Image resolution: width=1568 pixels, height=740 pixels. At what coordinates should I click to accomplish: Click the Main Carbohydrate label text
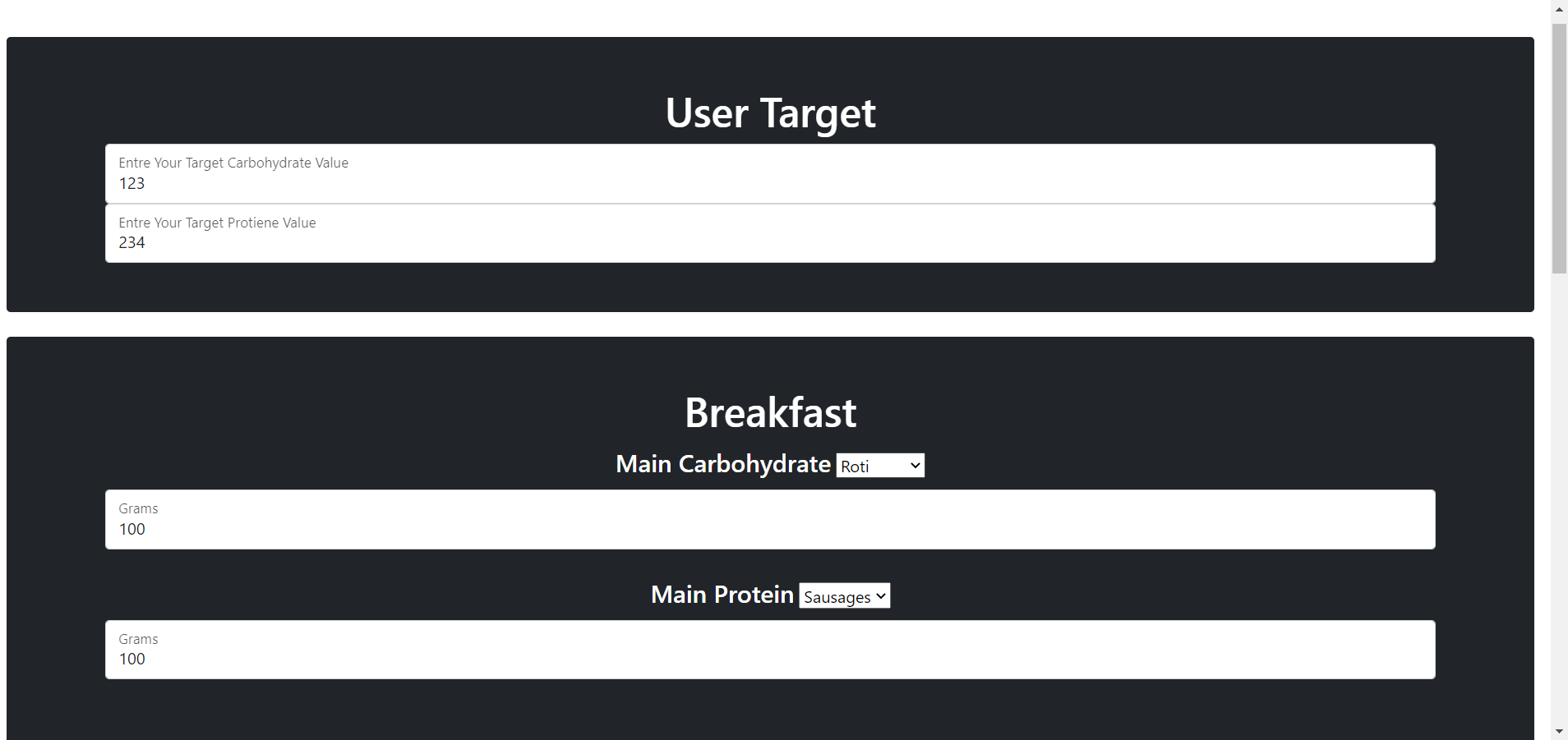pyautogui.click(x=722, y=464)
